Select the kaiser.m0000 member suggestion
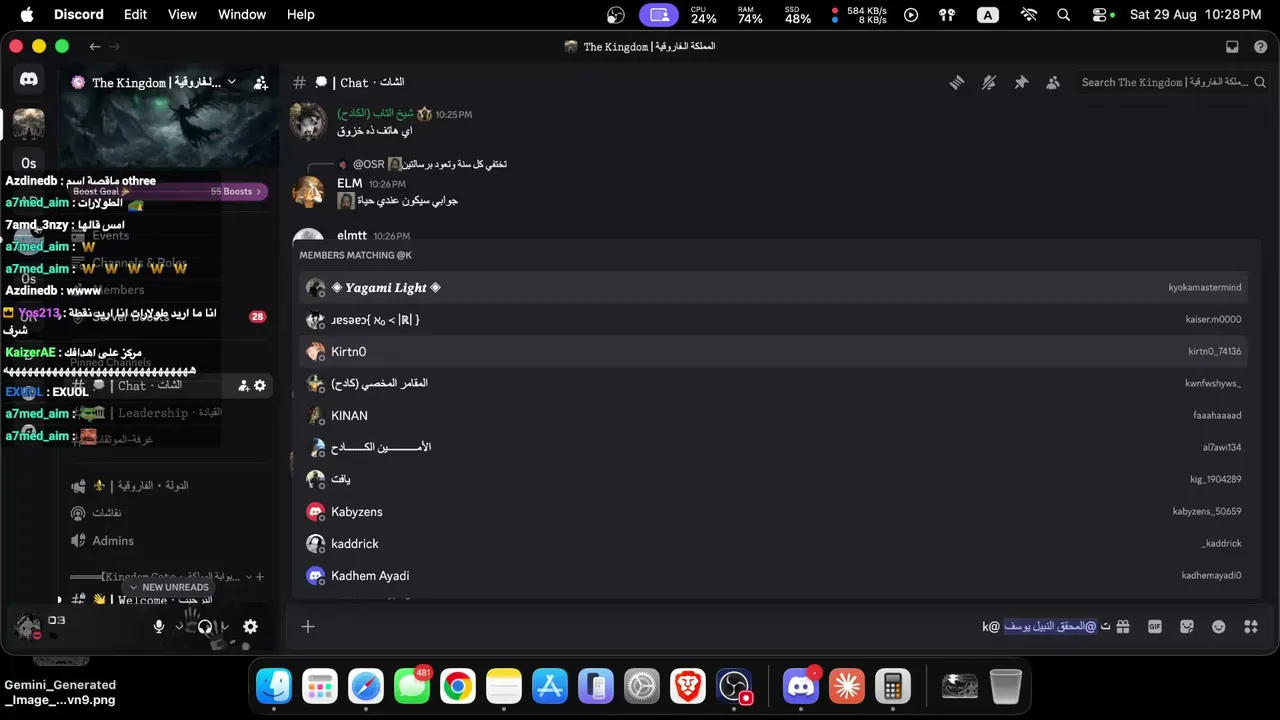Viewport: 1280px width, 720px height. tap(773, 319)
